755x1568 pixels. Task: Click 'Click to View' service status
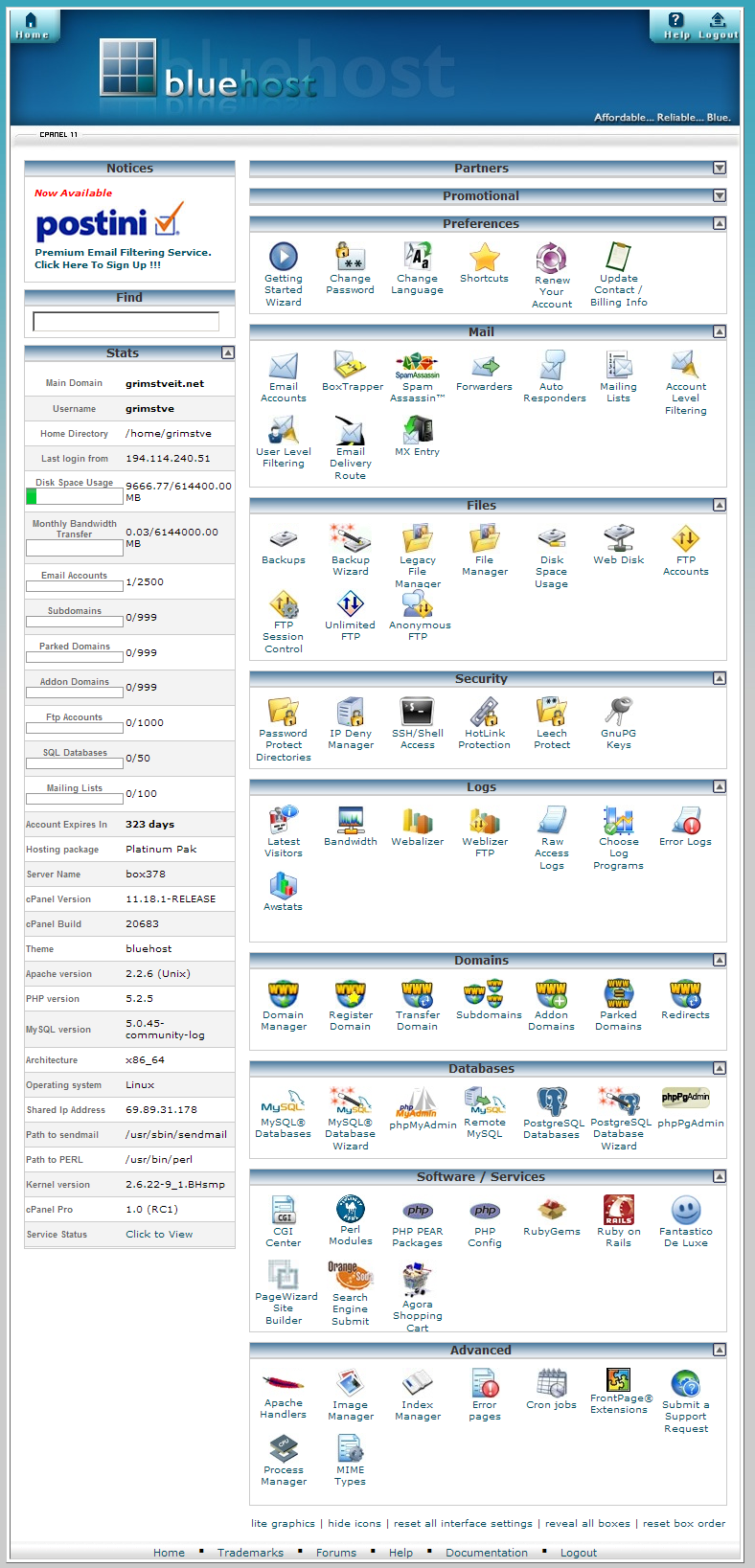click(x=159, y=1234)
